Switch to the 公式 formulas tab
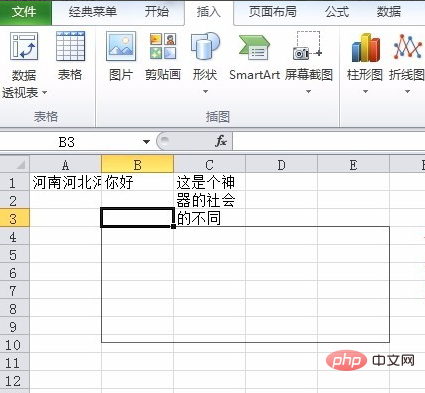 [337, 12]
